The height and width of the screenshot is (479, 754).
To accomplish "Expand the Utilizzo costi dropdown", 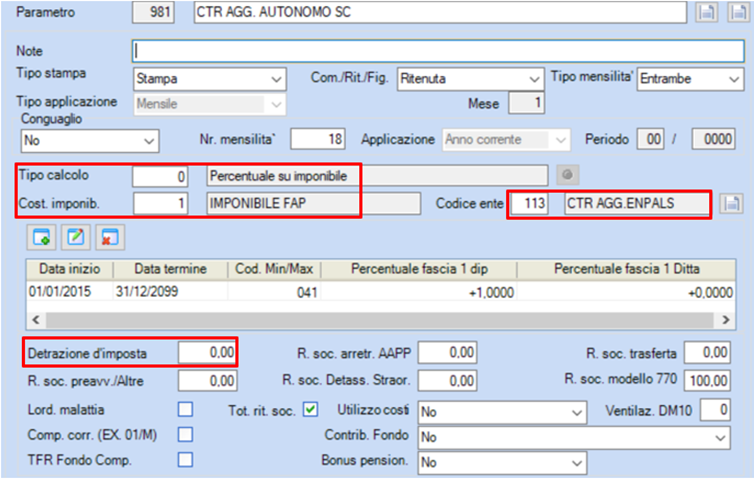I will 502,412.
